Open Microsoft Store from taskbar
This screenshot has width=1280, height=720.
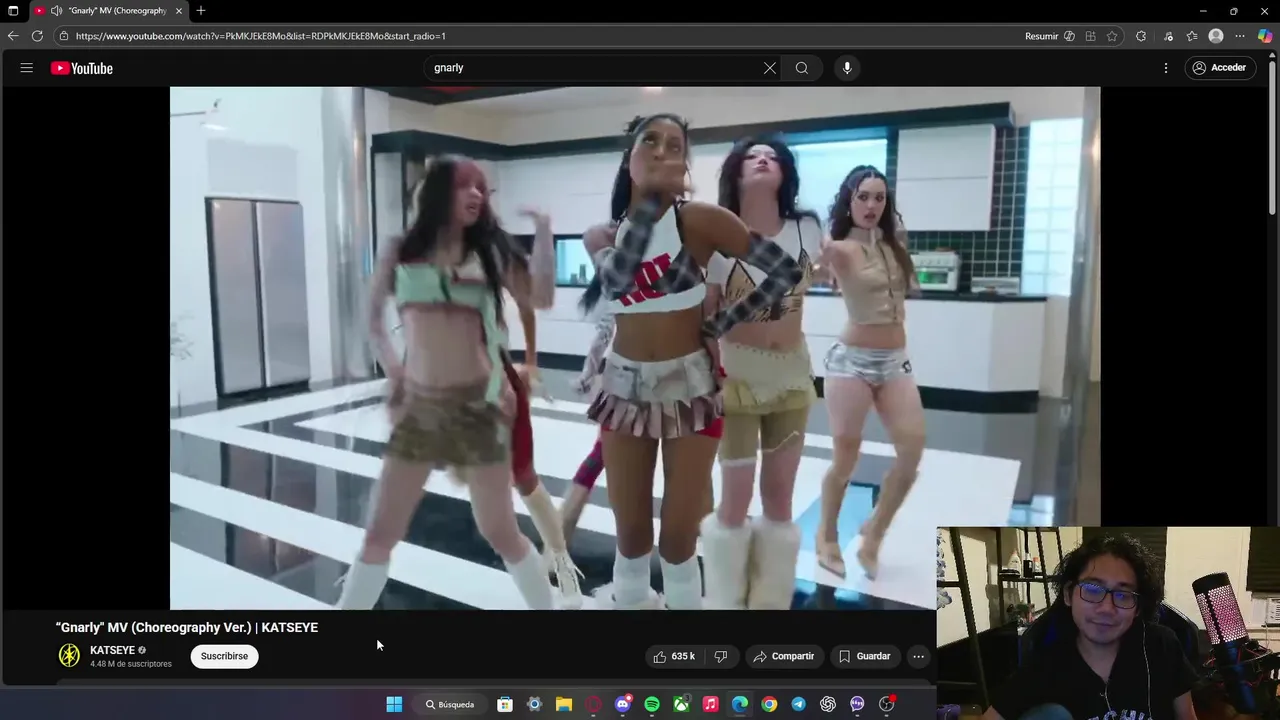(505, 704)
